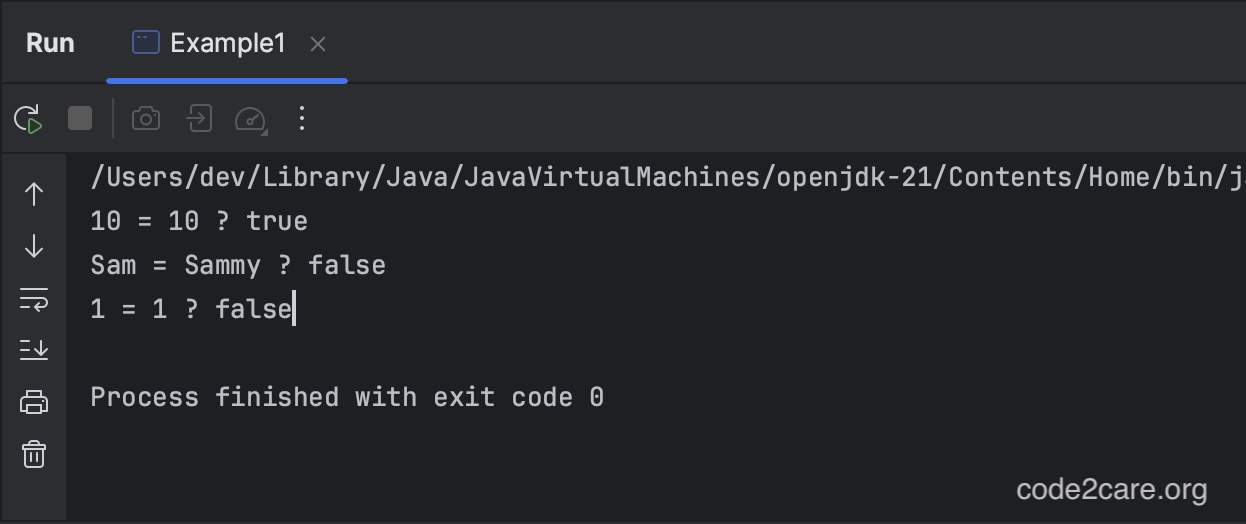Image resolution: width=1246 pixels, height=524 pixels.
Task: Click the Run tool window title
Action: 50,43
